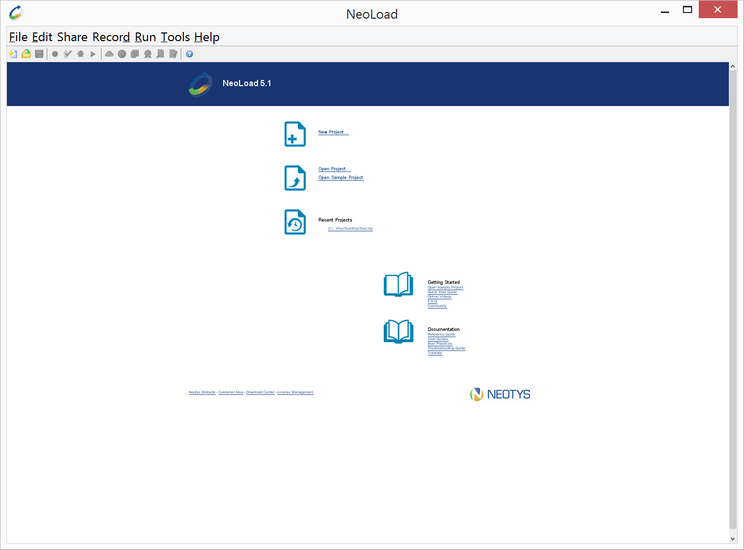Open the Share menu

coord(72,37)
